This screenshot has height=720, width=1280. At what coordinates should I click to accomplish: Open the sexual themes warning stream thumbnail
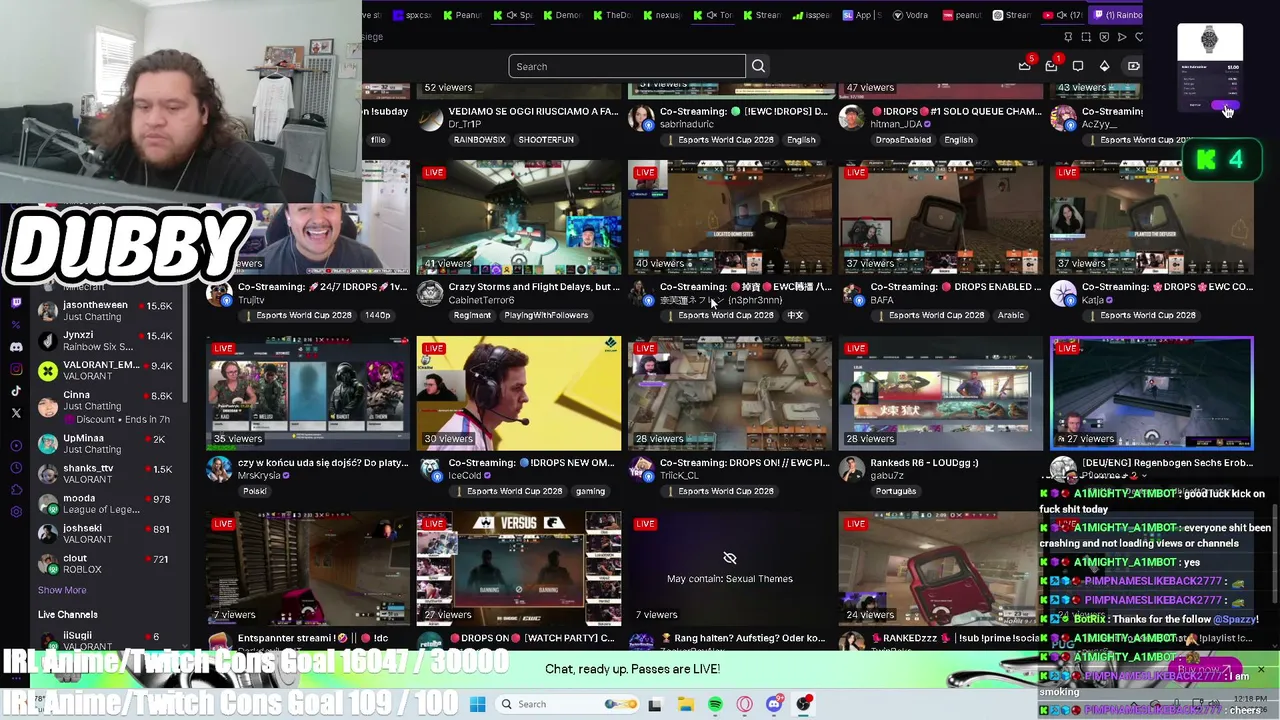pyautogui.click(x=730, y=570)
